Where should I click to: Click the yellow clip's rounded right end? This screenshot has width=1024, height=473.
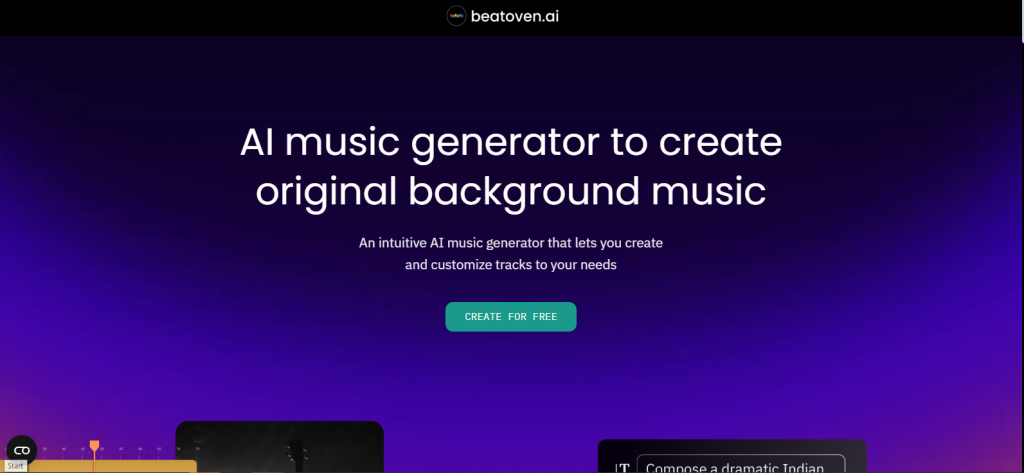193,466
